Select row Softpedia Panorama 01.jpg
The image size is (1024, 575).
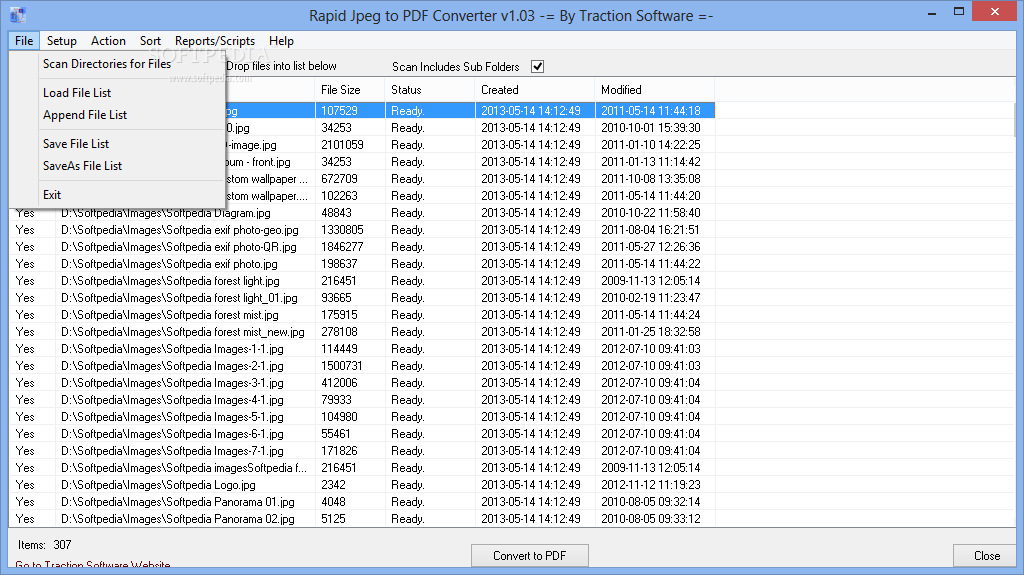click(x=362, y=502)
